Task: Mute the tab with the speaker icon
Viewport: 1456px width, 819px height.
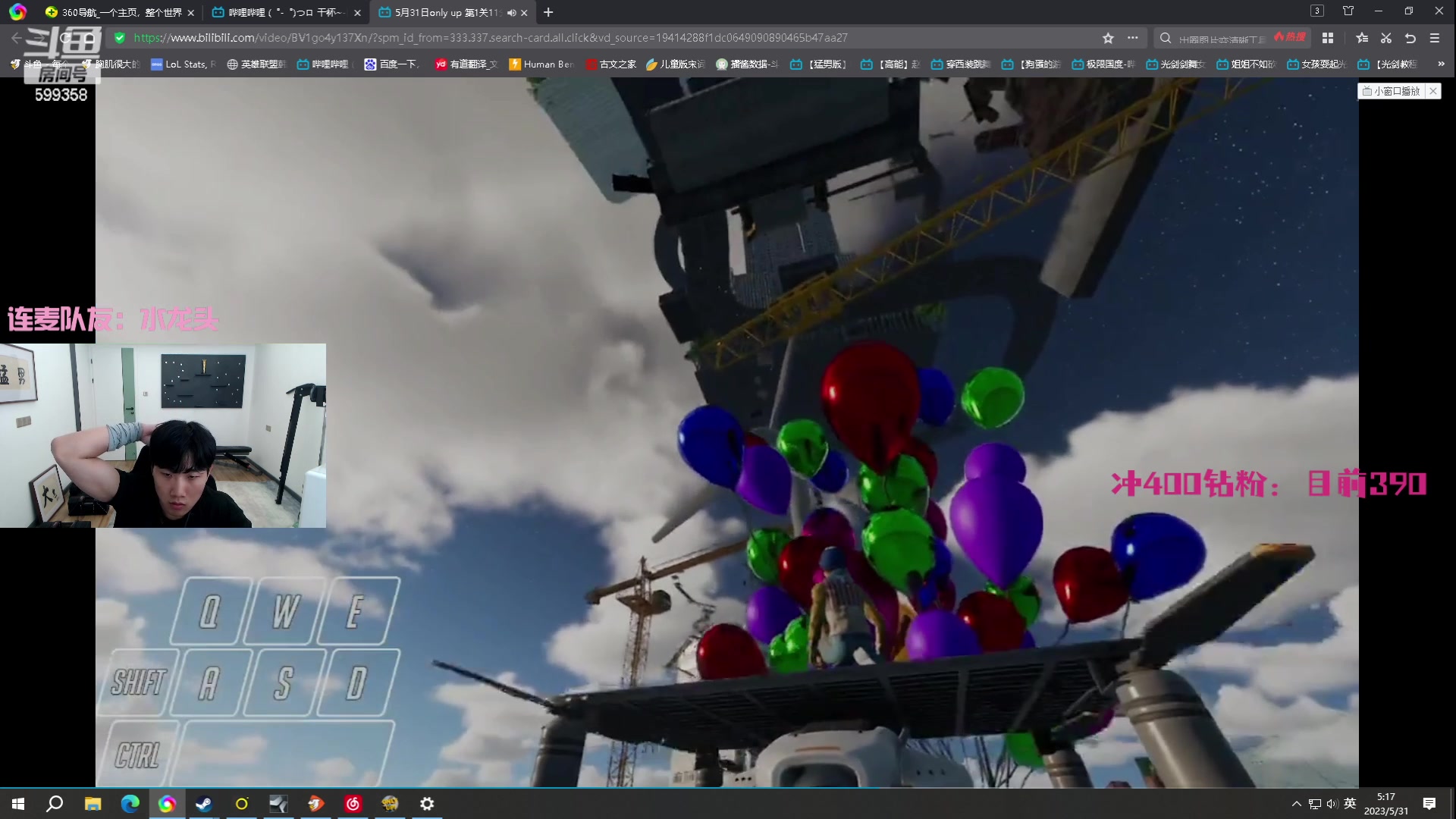Action: (511, 13)
